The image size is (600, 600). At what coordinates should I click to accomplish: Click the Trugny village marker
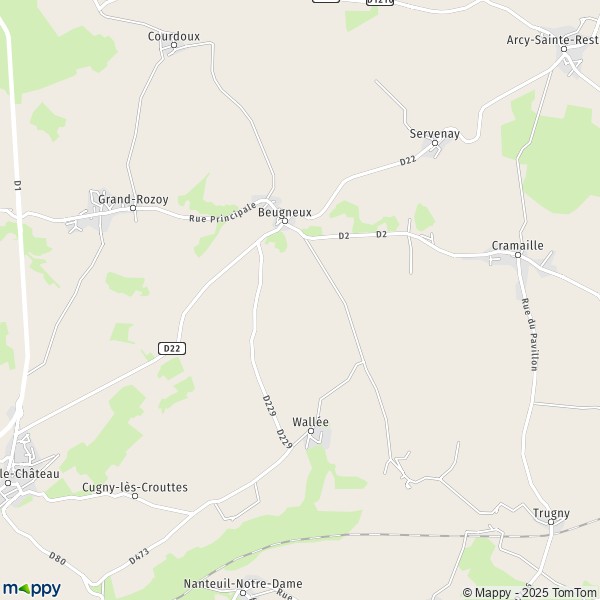(551, 522)
